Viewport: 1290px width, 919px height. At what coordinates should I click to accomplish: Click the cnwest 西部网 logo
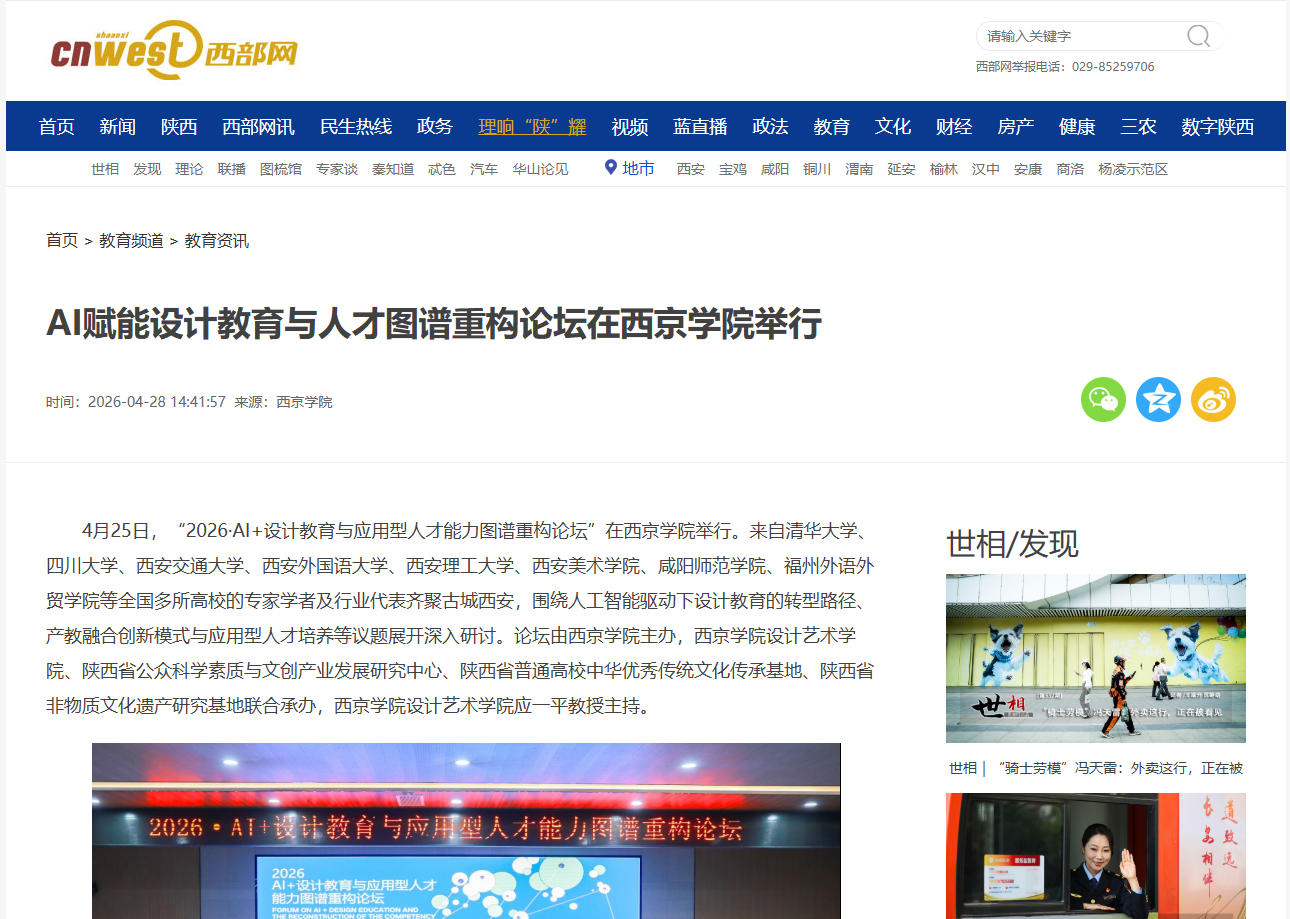174,50
